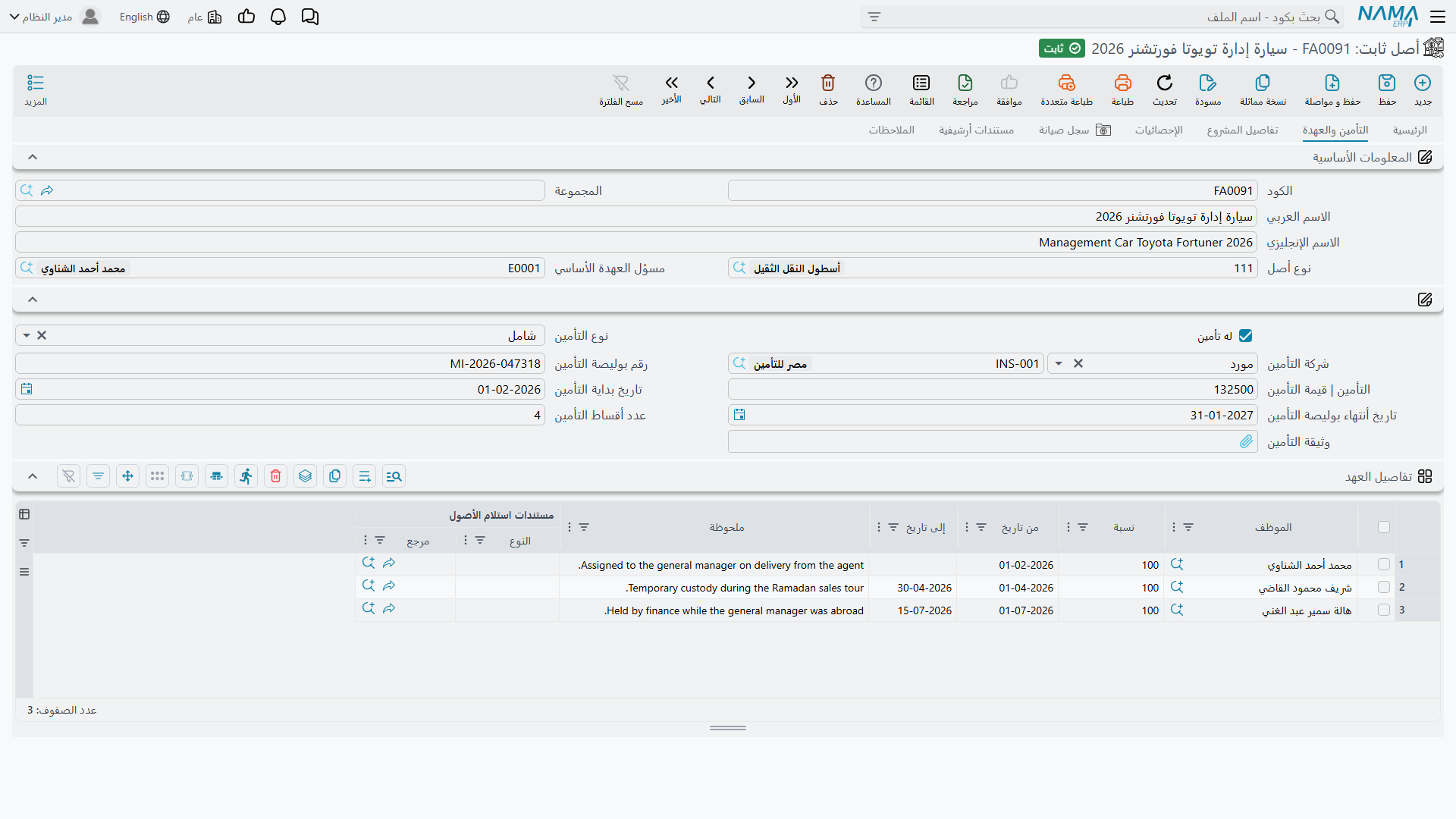Check the row checkbox for هالة سمير عبد الغني
This screenshot has width=1456, height=819.
tap(1384, 610)
